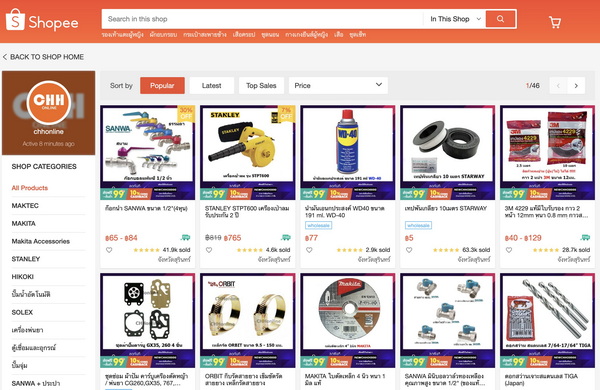Click back arrow beside Back to Shop Home
The width and height of the screenshot is (600, 390).
[x=5, y=57]
